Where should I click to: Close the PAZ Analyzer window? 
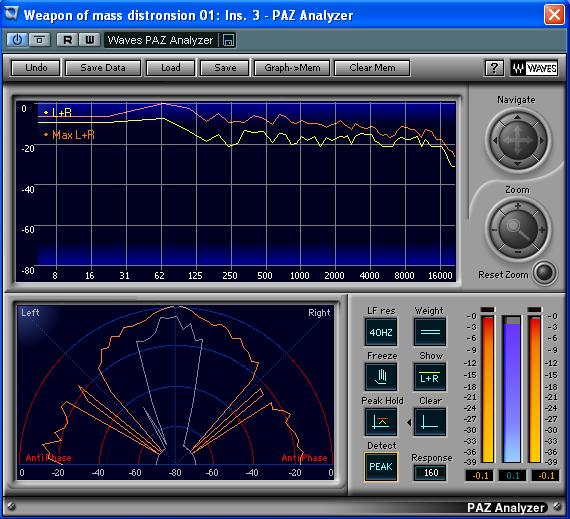pos(554,15)
